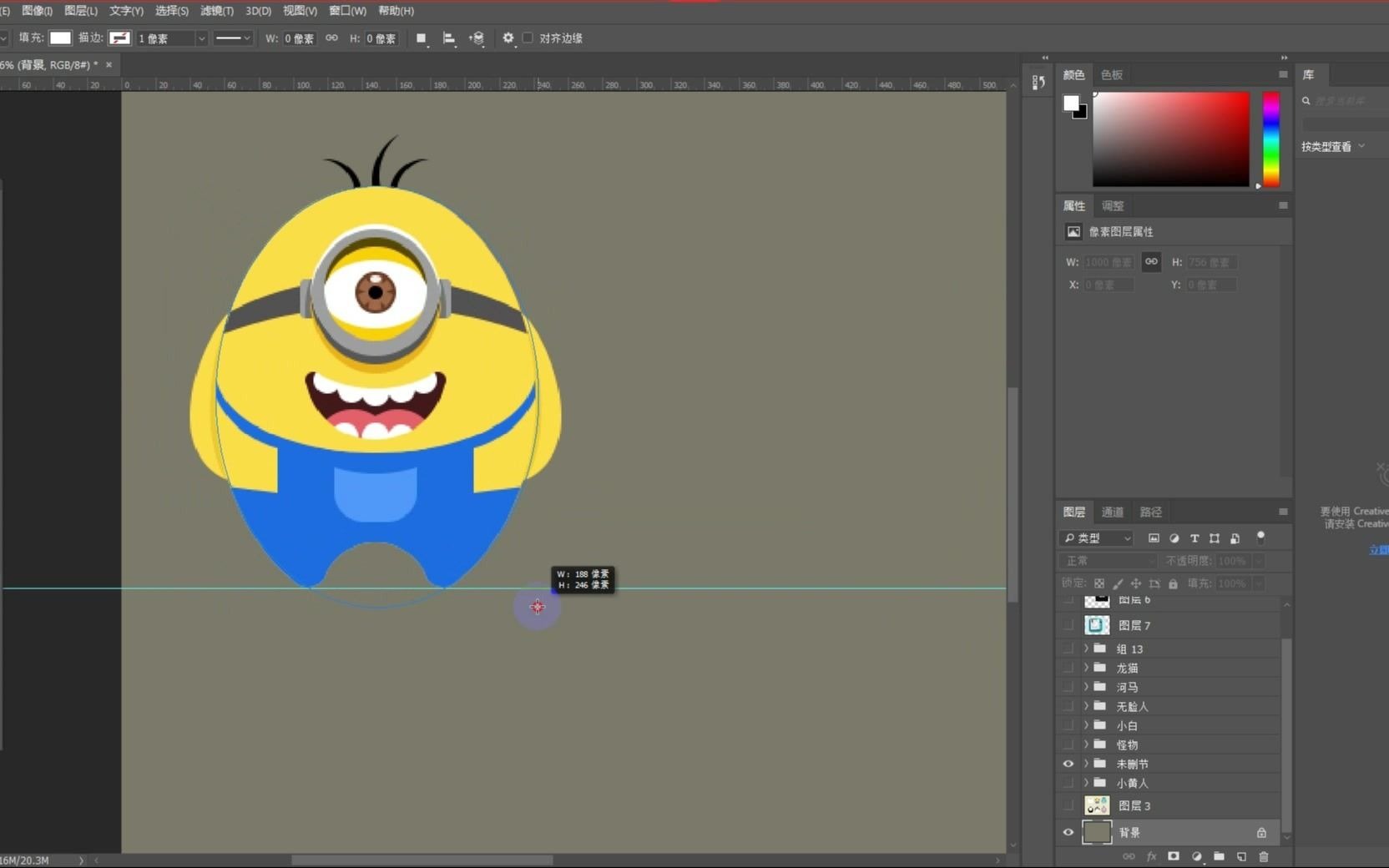Click add layer style fx icon
The width and height of the screenshot is (1389, 868).
(1152, 856)
